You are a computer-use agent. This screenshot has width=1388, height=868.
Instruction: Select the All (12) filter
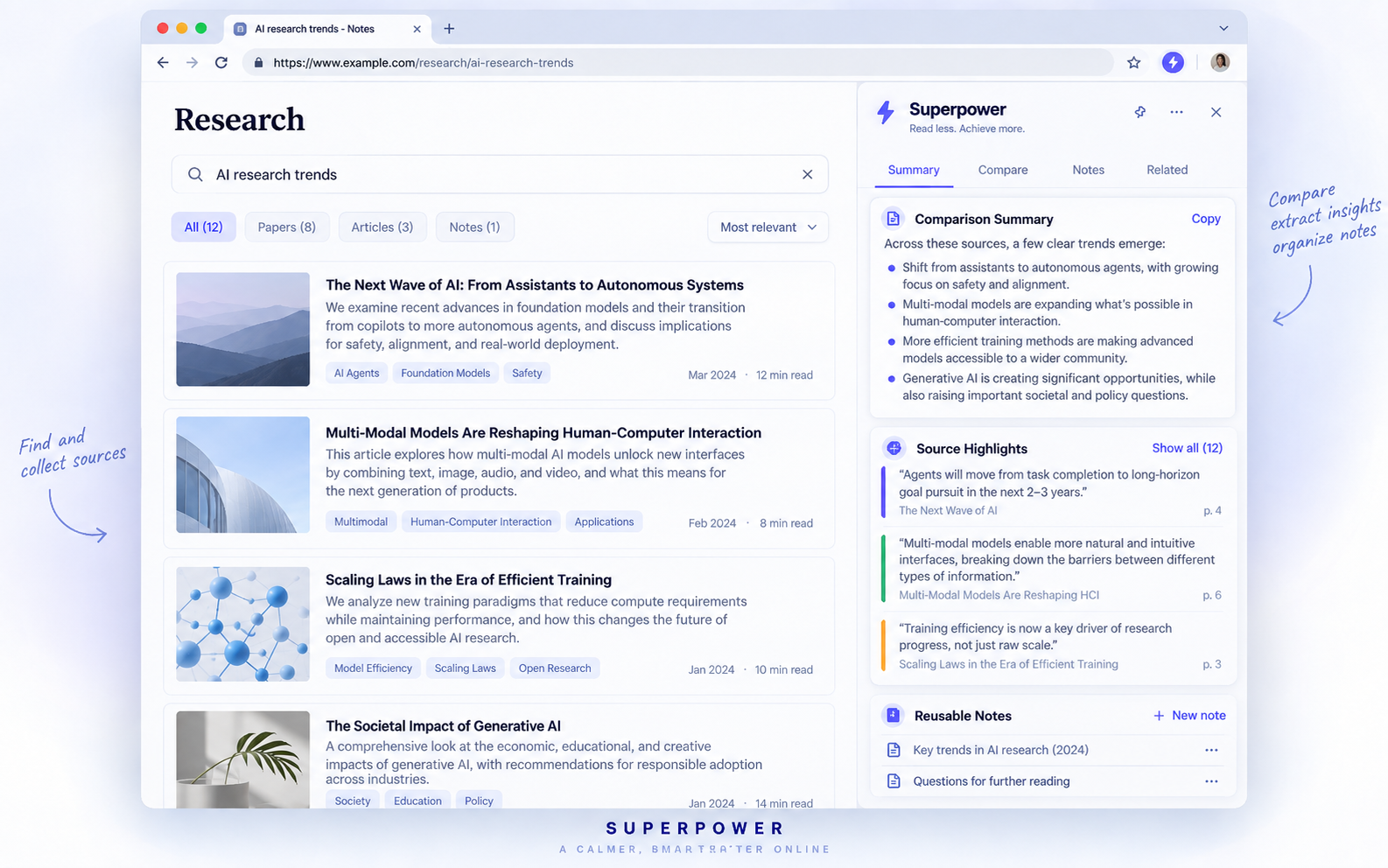[203, 227]
